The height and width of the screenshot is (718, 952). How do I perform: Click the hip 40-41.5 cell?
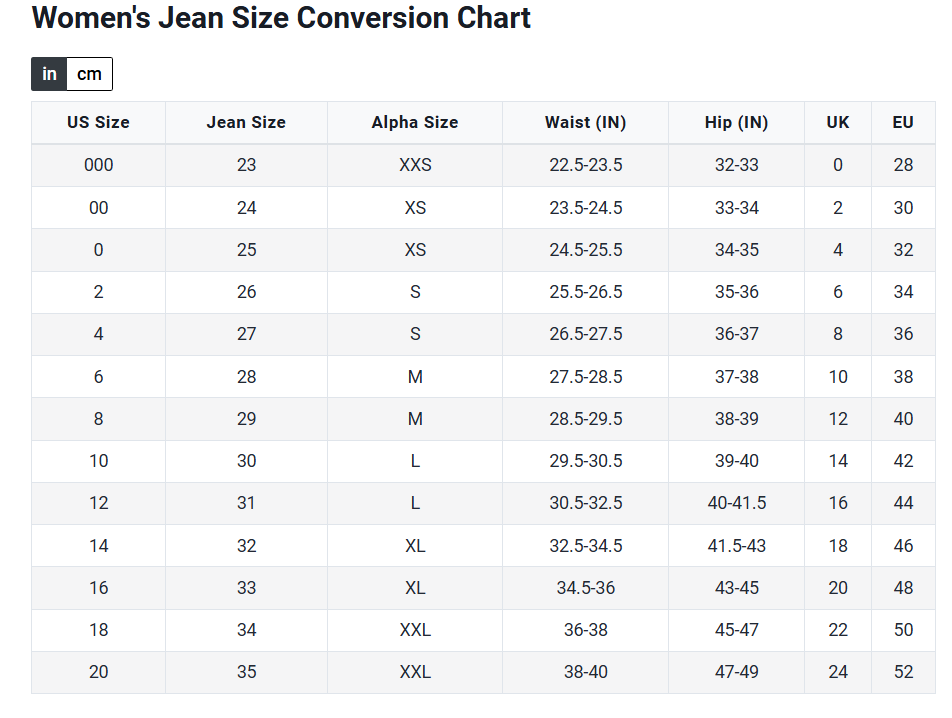[x=736, y=503]
